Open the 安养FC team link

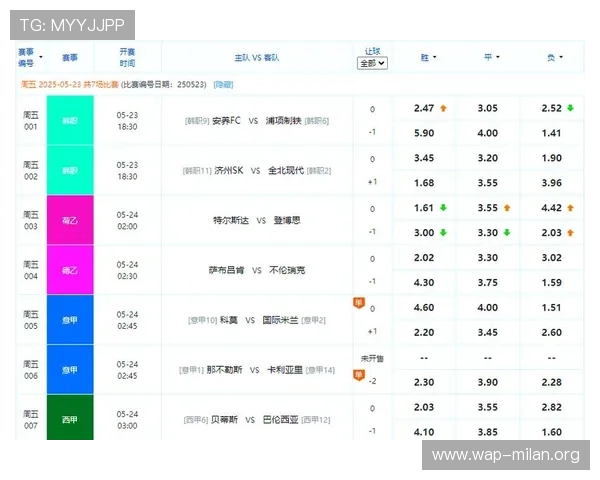pos(226,121)
